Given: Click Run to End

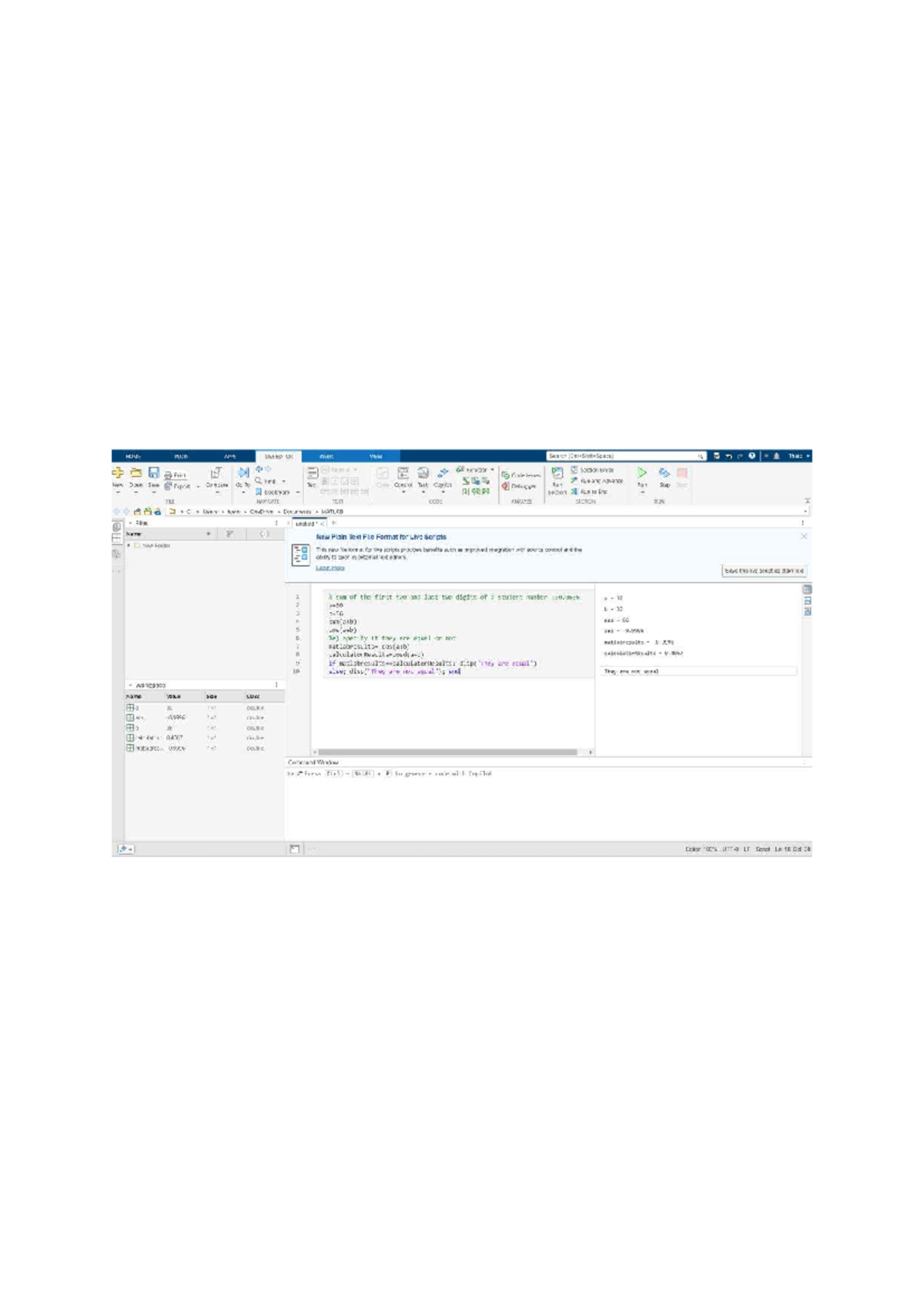Looking at the screenshot, I should click(x=589, y=491).
